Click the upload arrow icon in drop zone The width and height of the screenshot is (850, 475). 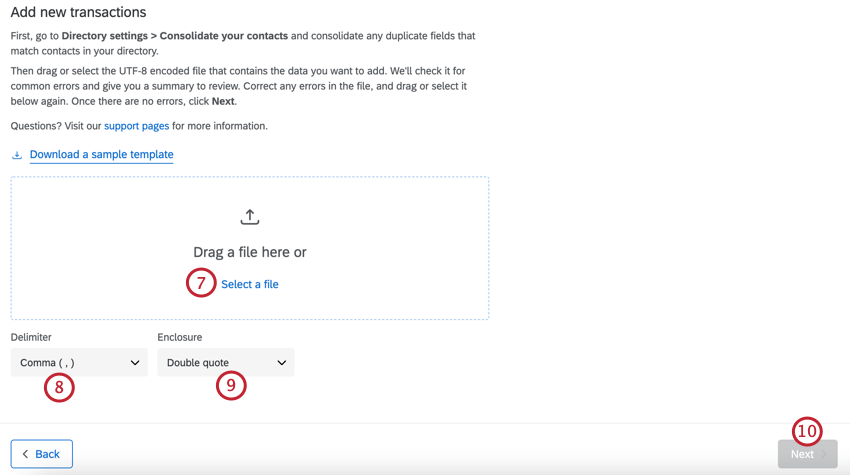tap(250, 216)
